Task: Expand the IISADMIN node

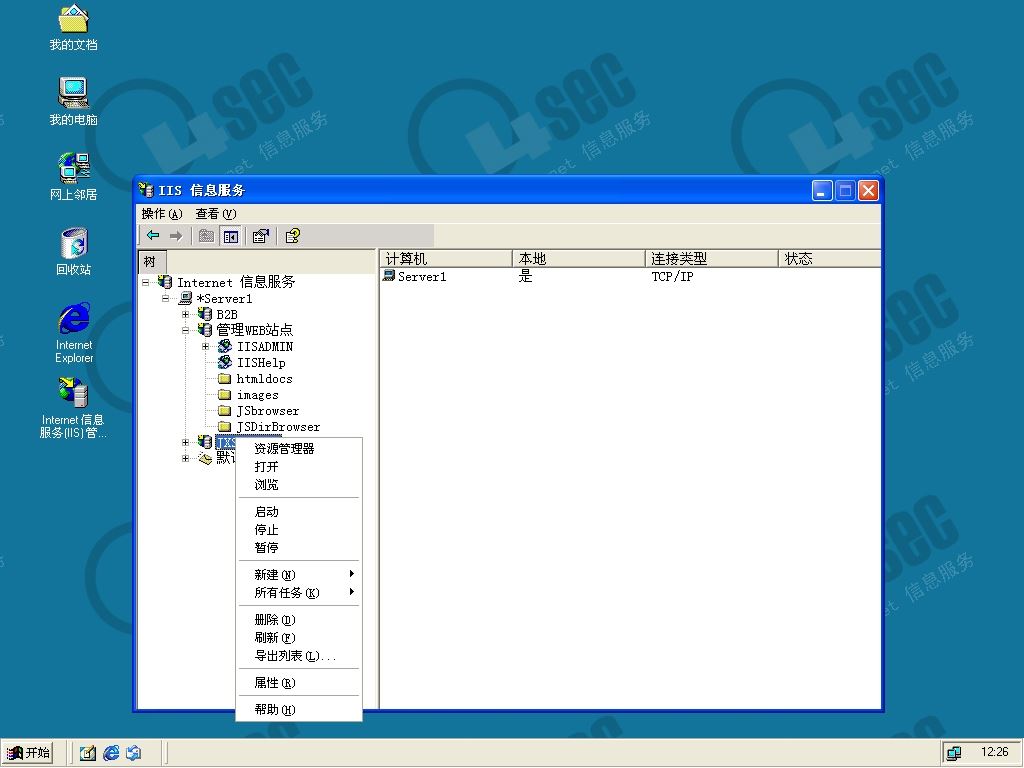Action: click(206, 346)
